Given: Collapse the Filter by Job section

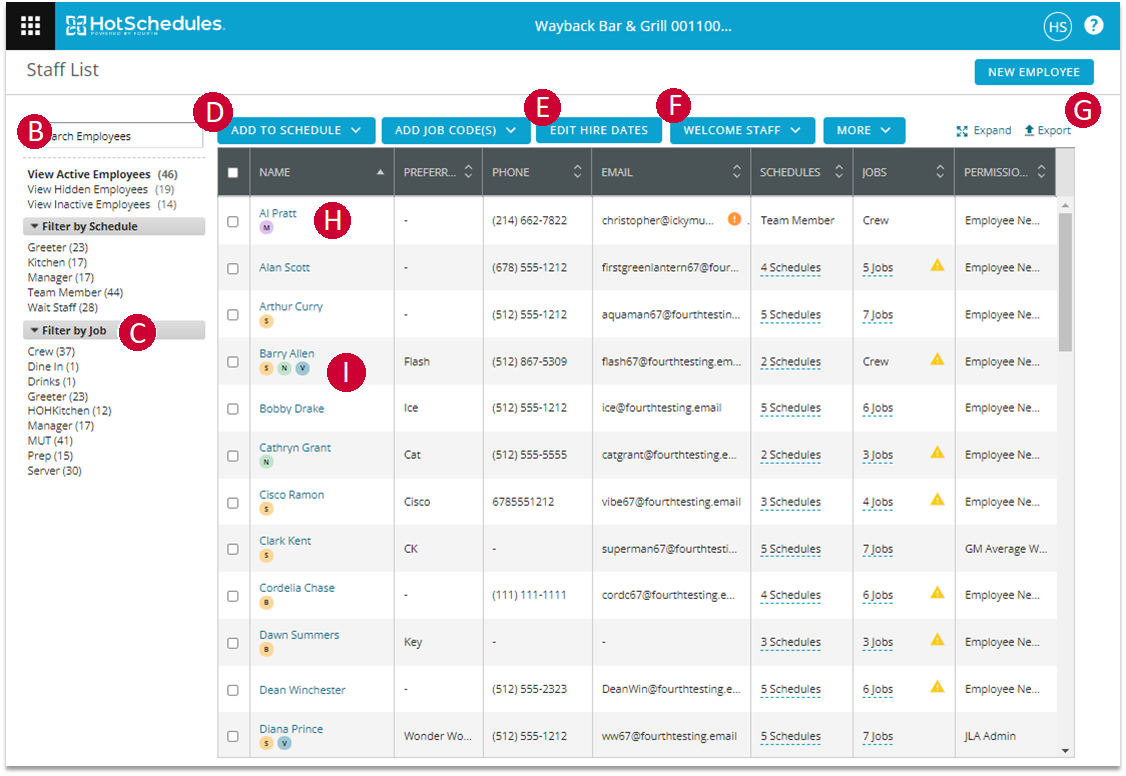Looking at the screenshot, I should click(36, 331).
